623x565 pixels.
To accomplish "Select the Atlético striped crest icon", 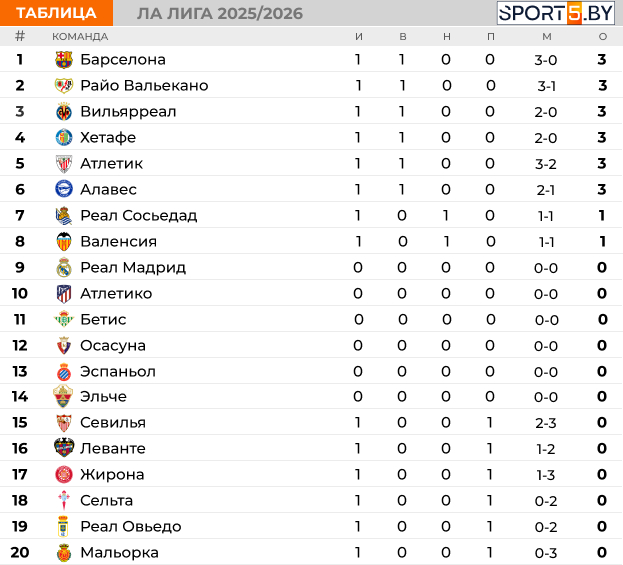I will [64, 294].
